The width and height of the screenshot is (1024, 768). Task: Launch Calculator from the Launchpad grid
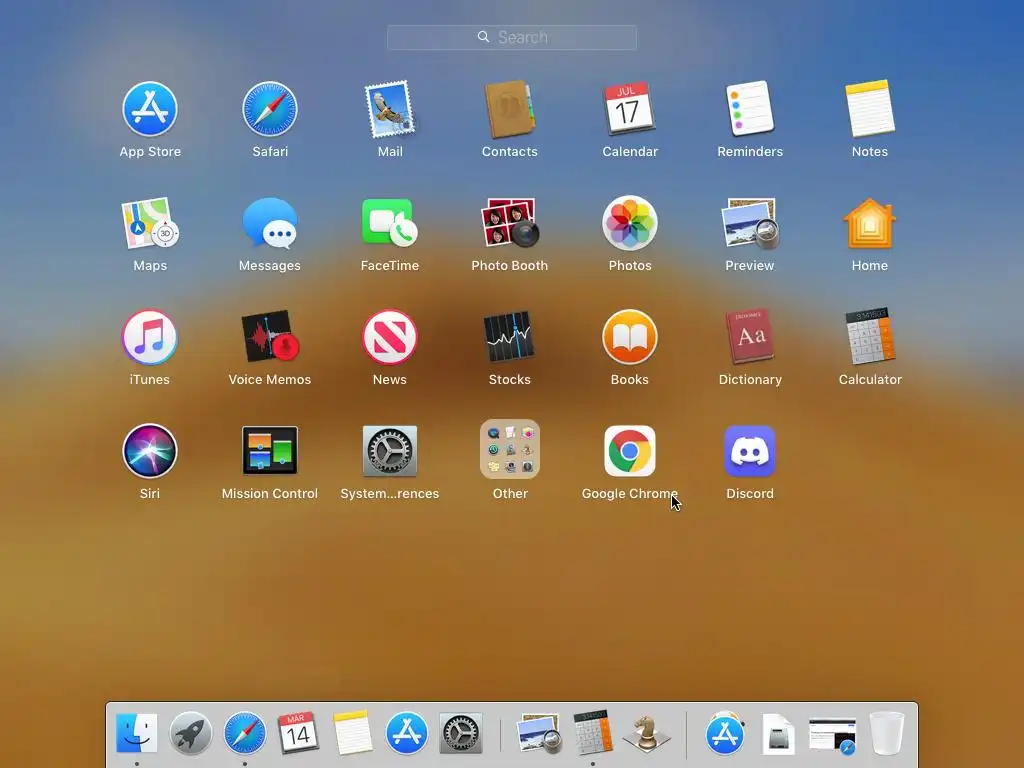pos(870,337)
